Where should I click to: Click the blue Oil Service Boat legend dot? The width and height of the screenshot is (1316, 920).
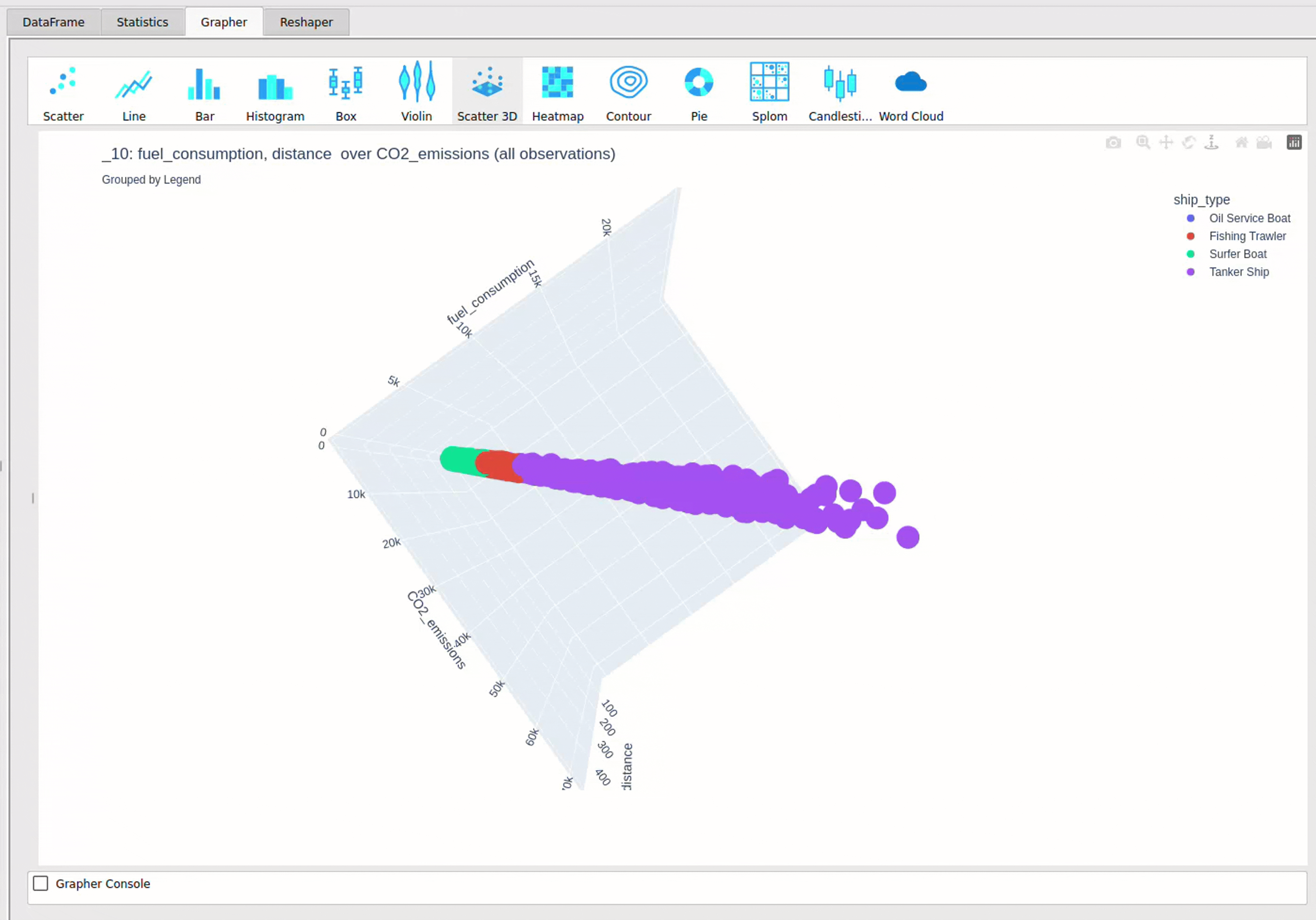tap(1190, 218)
